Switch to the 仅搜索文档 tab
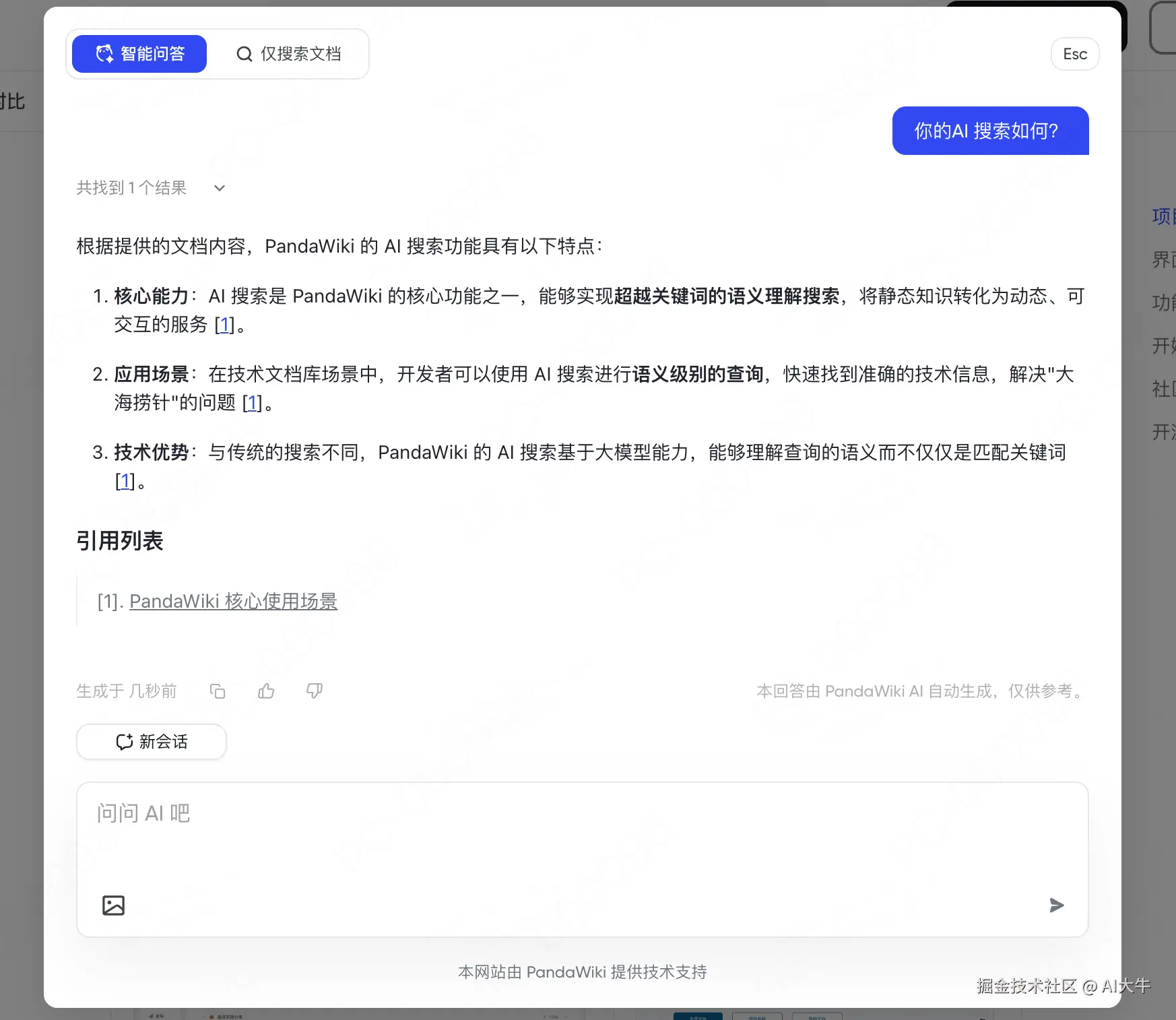The height and width of the screenshot is (1020, 1176). pos(288,54)
